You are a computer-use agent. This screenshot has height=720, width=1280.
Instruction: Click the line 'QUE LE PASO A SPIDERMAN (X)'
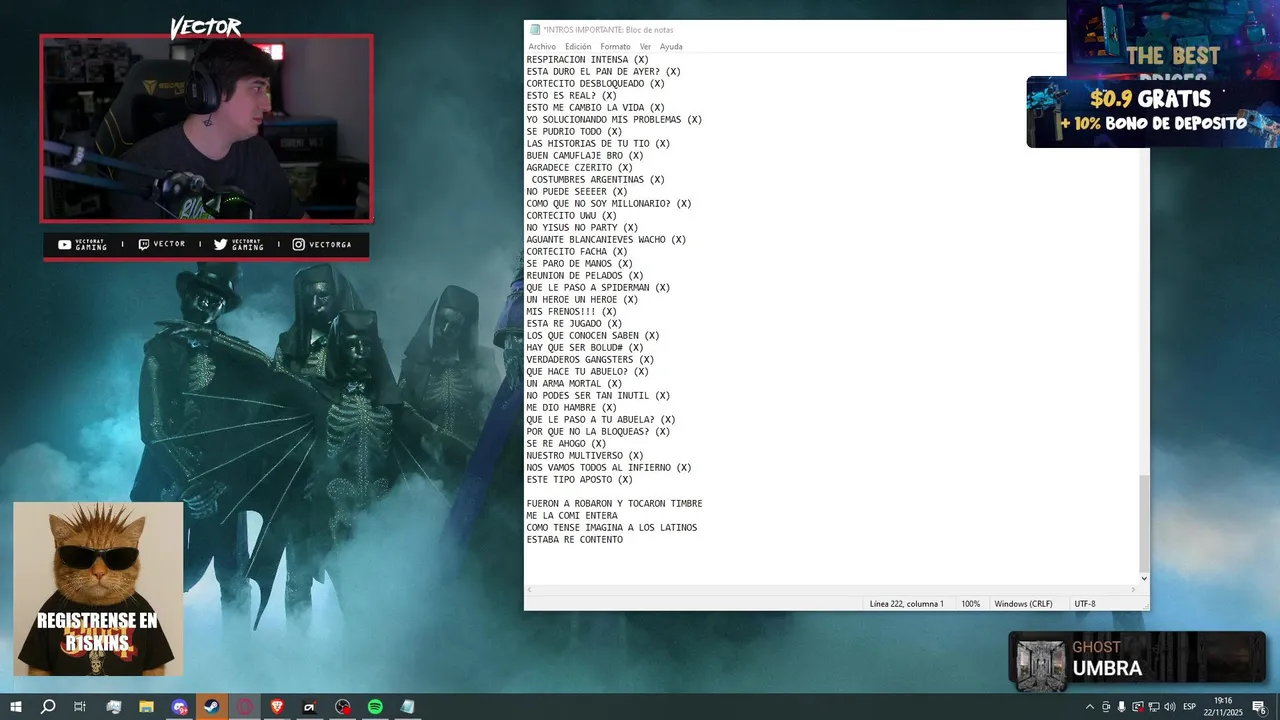(x=598, y=288)
